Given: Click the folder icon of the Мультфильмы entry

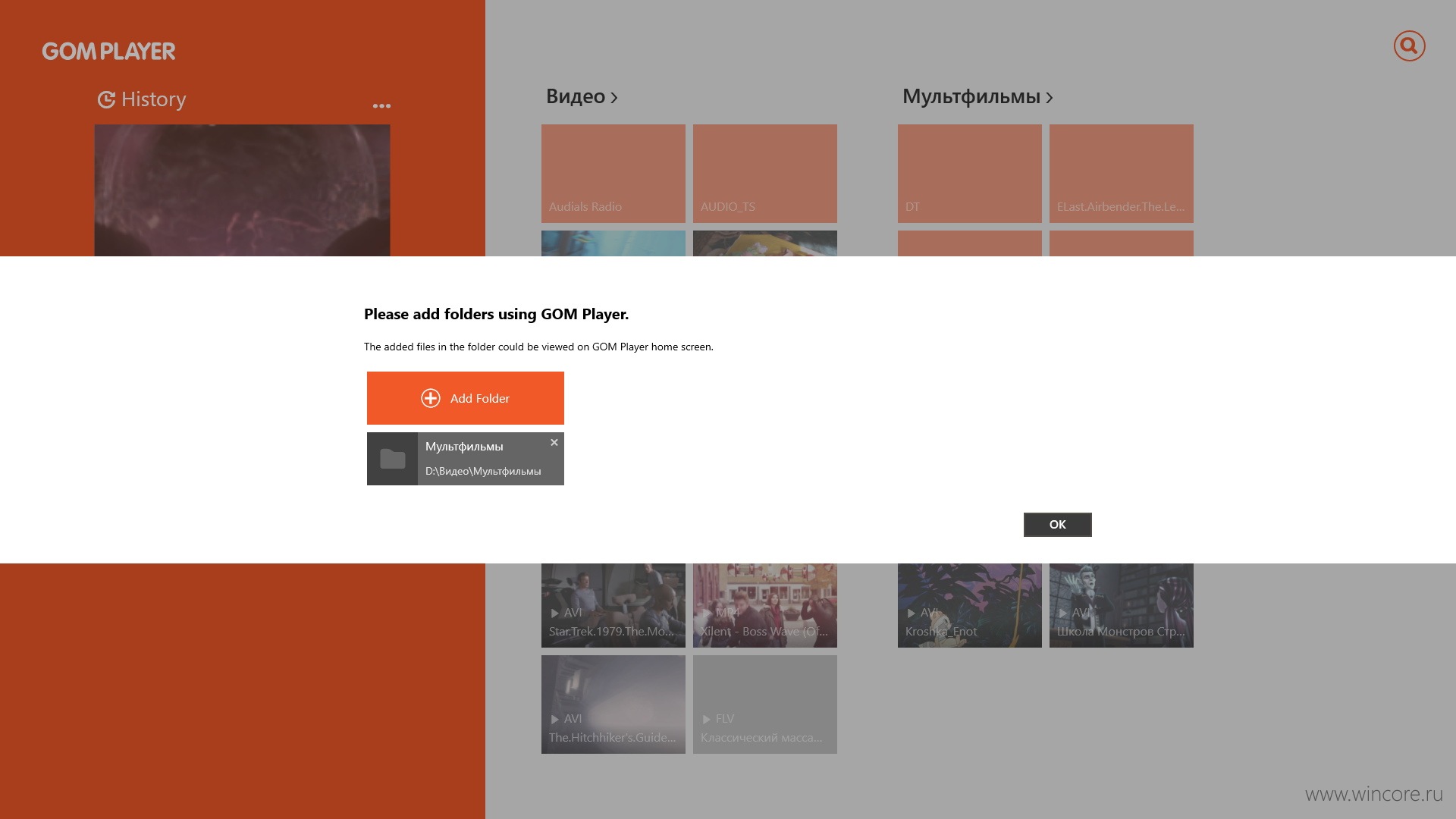Looking at the screenshot, I should point(392,459).
